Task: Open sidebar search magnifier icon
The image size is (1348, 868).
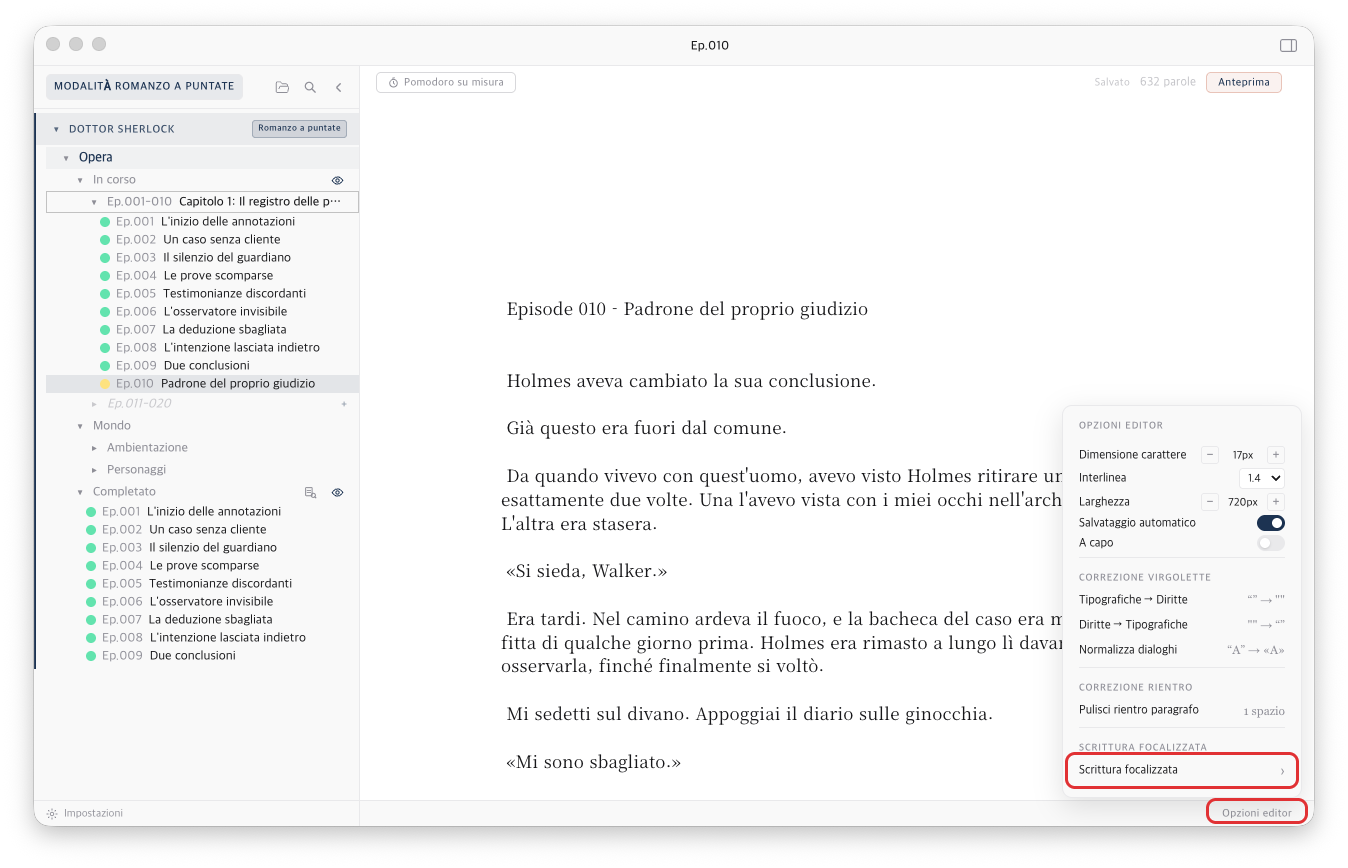Action: point(310,87)
